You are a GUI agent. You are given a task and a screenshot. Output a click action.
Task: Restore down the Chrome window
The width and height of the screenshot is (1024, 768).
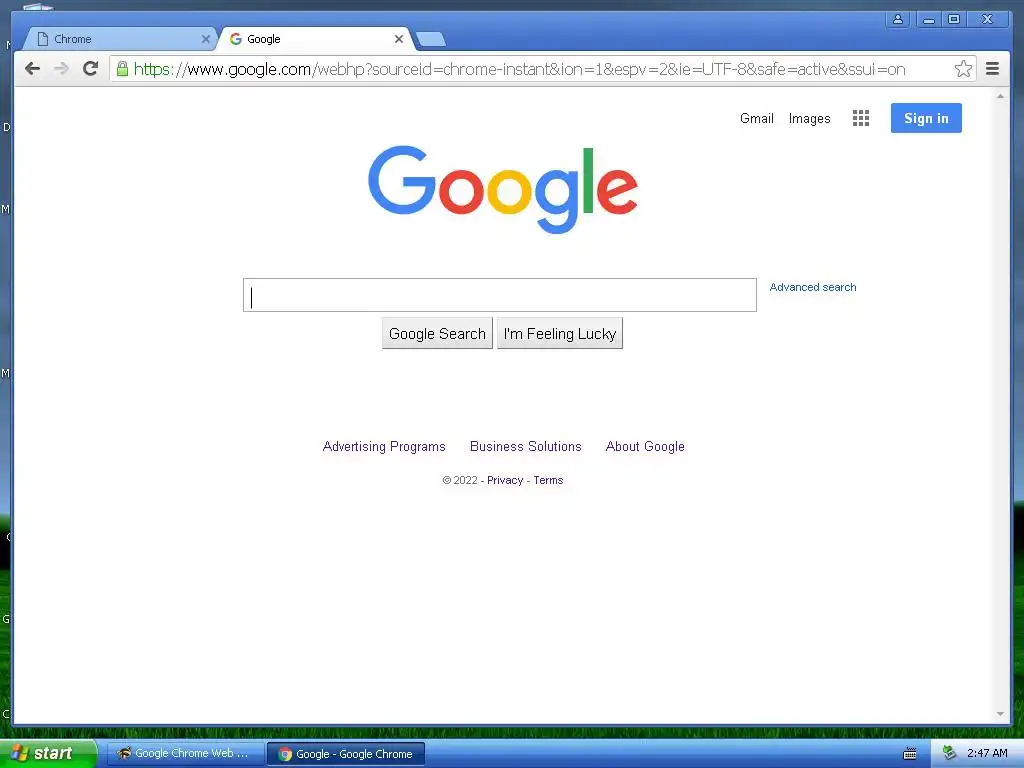coord(954,20)
